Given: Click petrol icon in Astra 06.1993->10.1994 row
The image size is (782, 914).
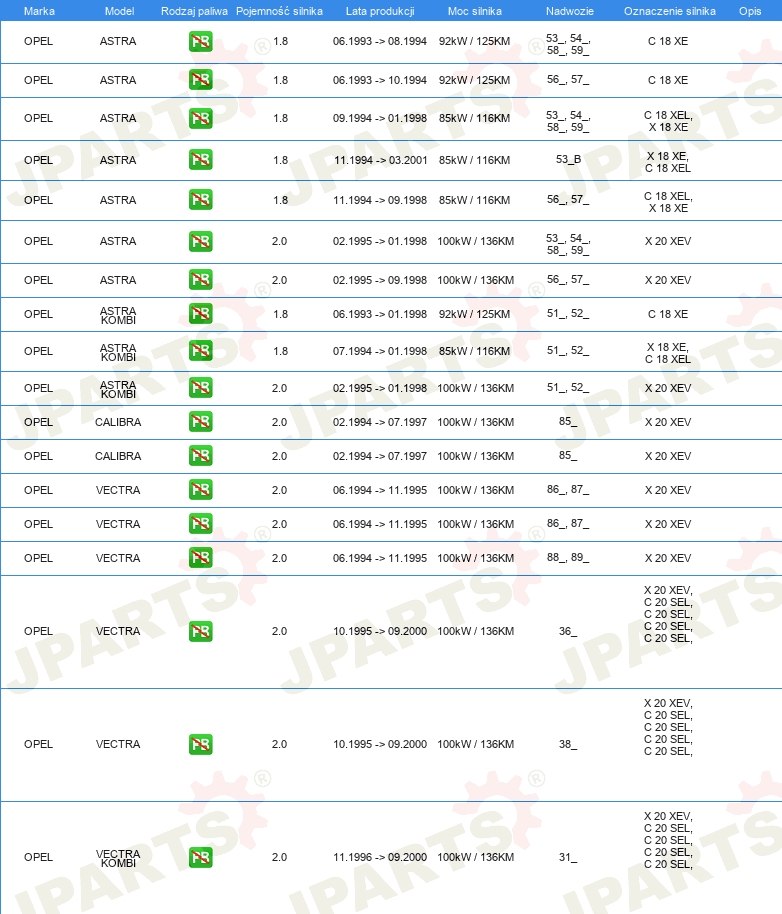Looking at the screenshot, I should click(200, 80).
